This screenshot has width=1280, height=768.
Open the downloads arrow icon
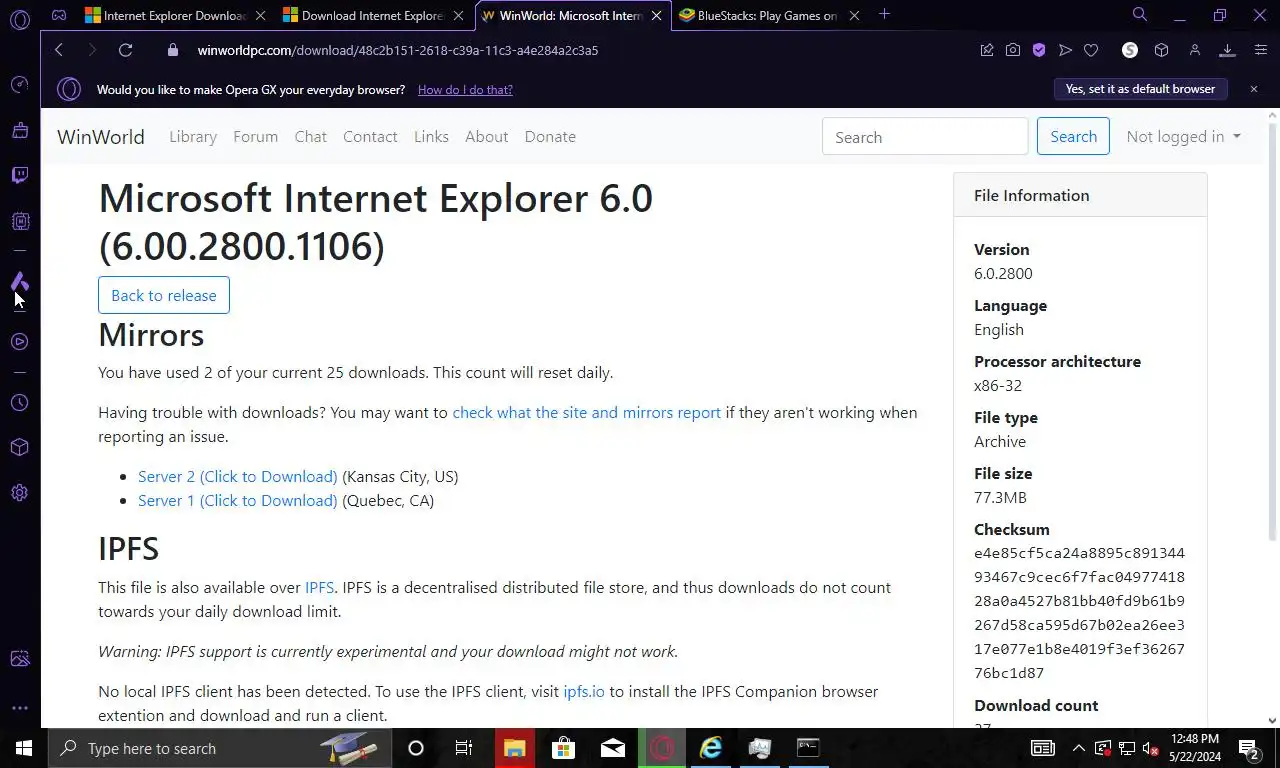(x=1227, y=50)
